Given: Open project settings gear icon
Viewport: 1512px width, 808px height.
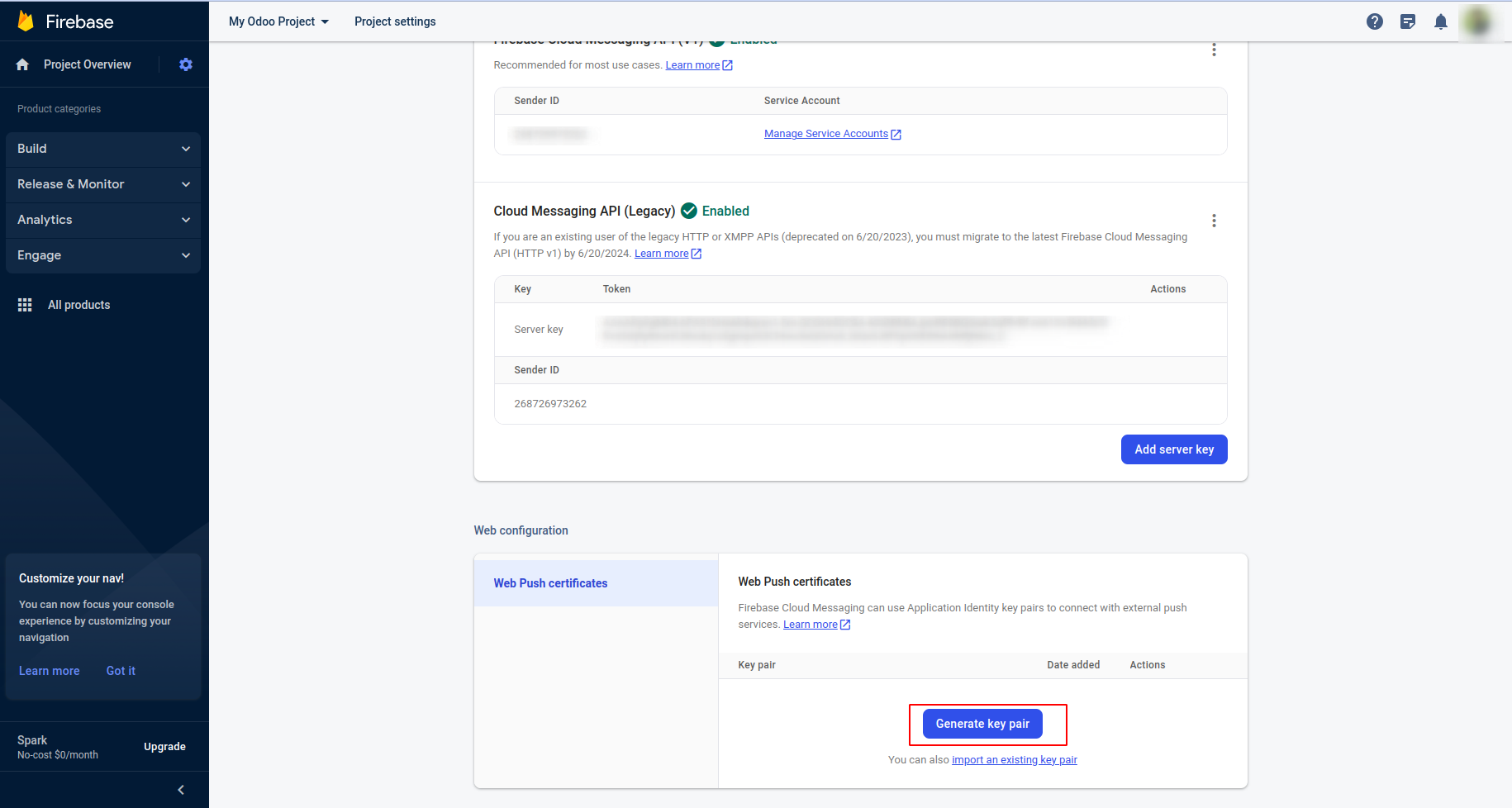Looking at the screenshot, I should point(186,64).
